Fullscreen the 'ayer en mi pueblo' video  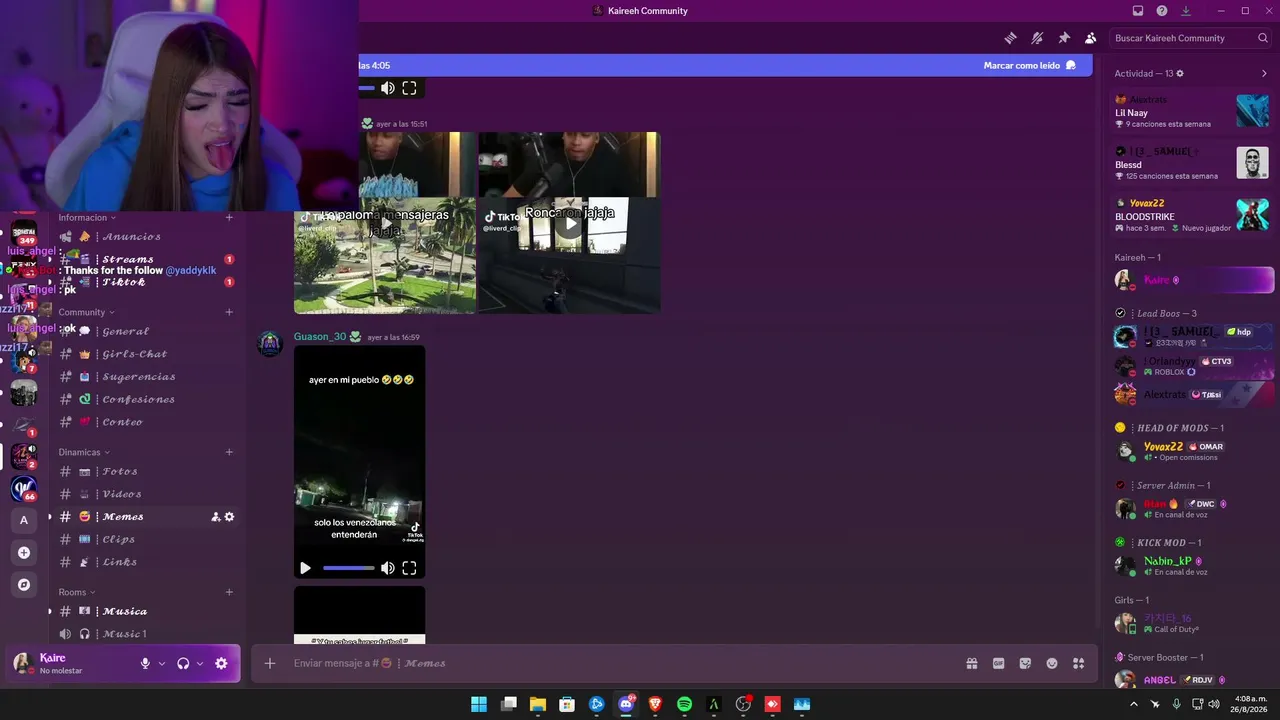(x=409, y=568)
